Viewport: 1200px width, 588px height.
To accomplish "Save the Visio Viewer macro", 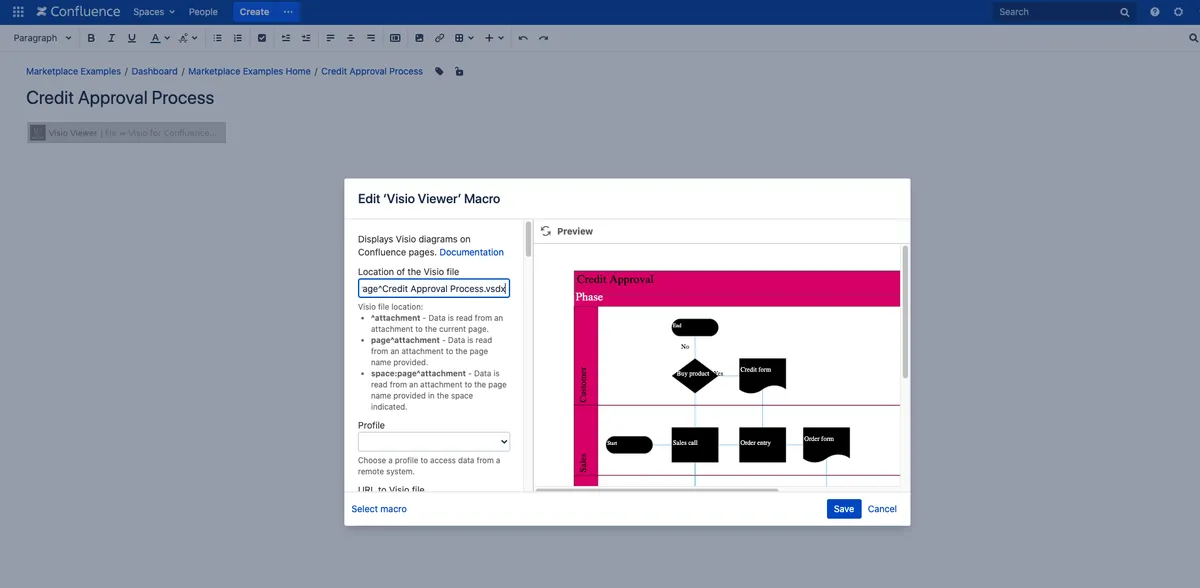I will (844, 509).
